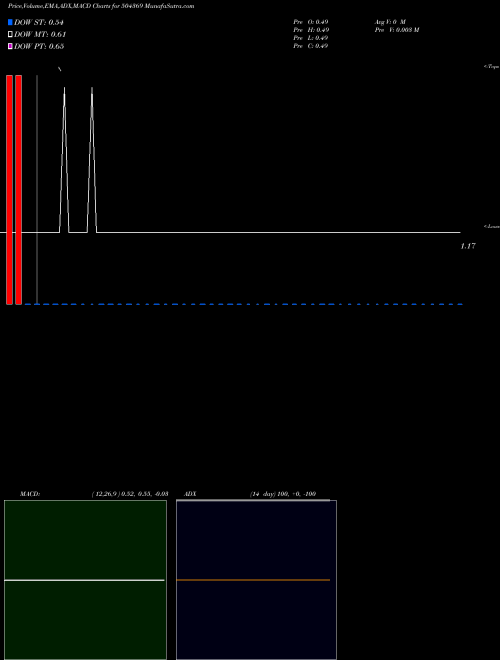Click the 'MACD:' panel label

coord(30,494)
